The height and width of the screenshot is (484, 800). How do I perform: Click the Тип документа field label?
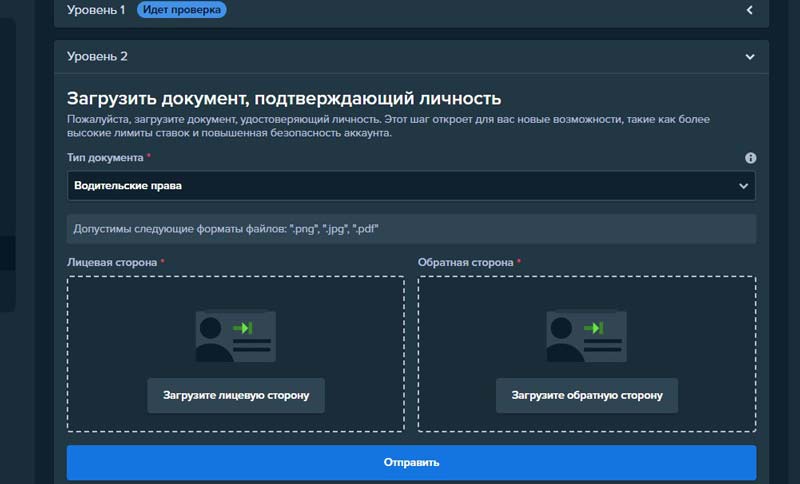(105, 158)
